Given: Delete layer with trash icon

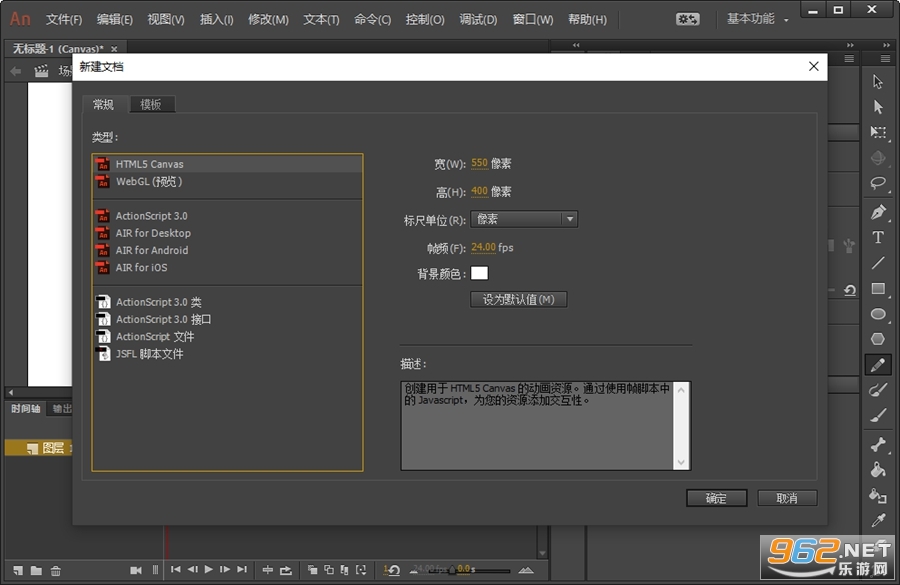Looking at the screenshot, I should (x=56, y=570).
